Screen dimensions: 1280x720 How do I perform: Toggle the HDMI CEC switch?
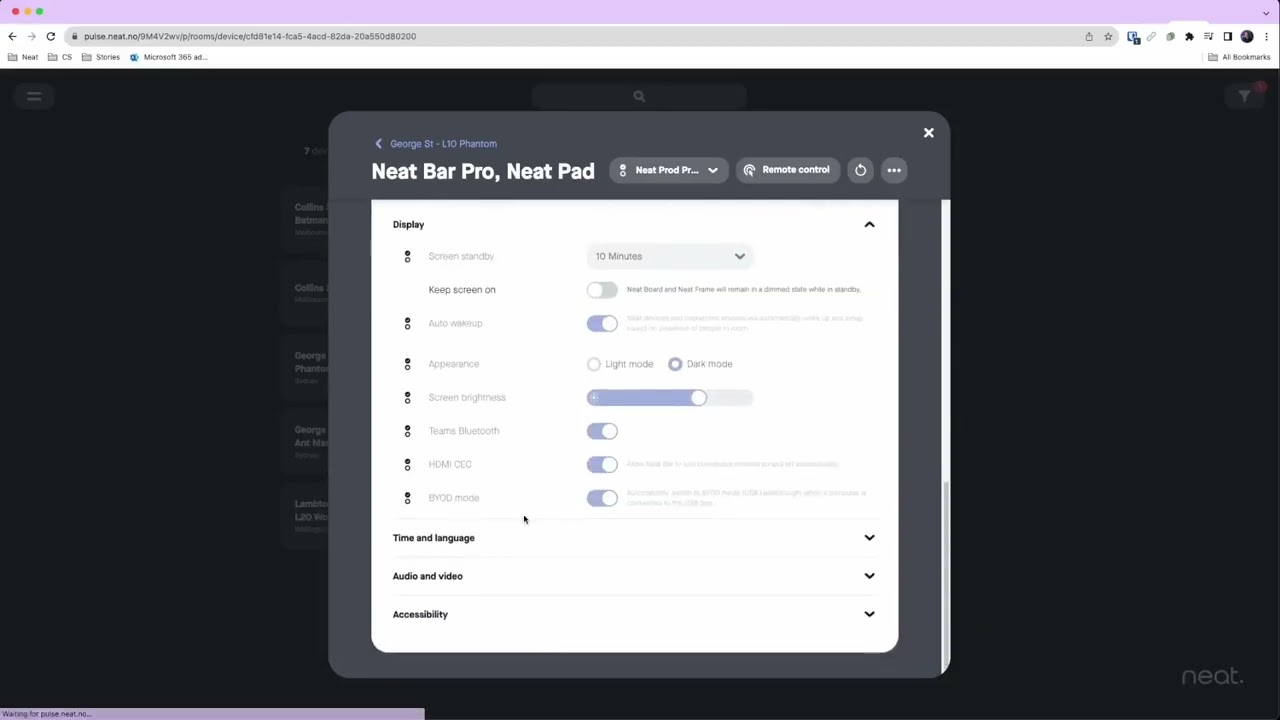[602, 464]
